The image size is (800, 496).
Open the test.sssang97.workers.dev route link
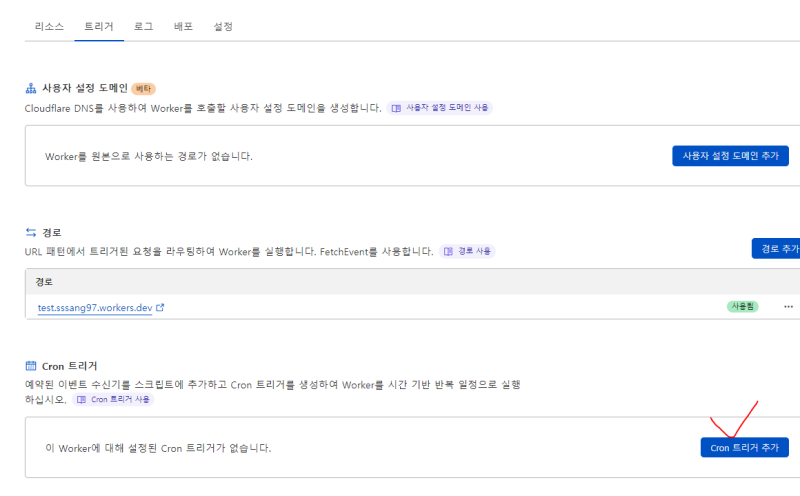coord(95,307)
